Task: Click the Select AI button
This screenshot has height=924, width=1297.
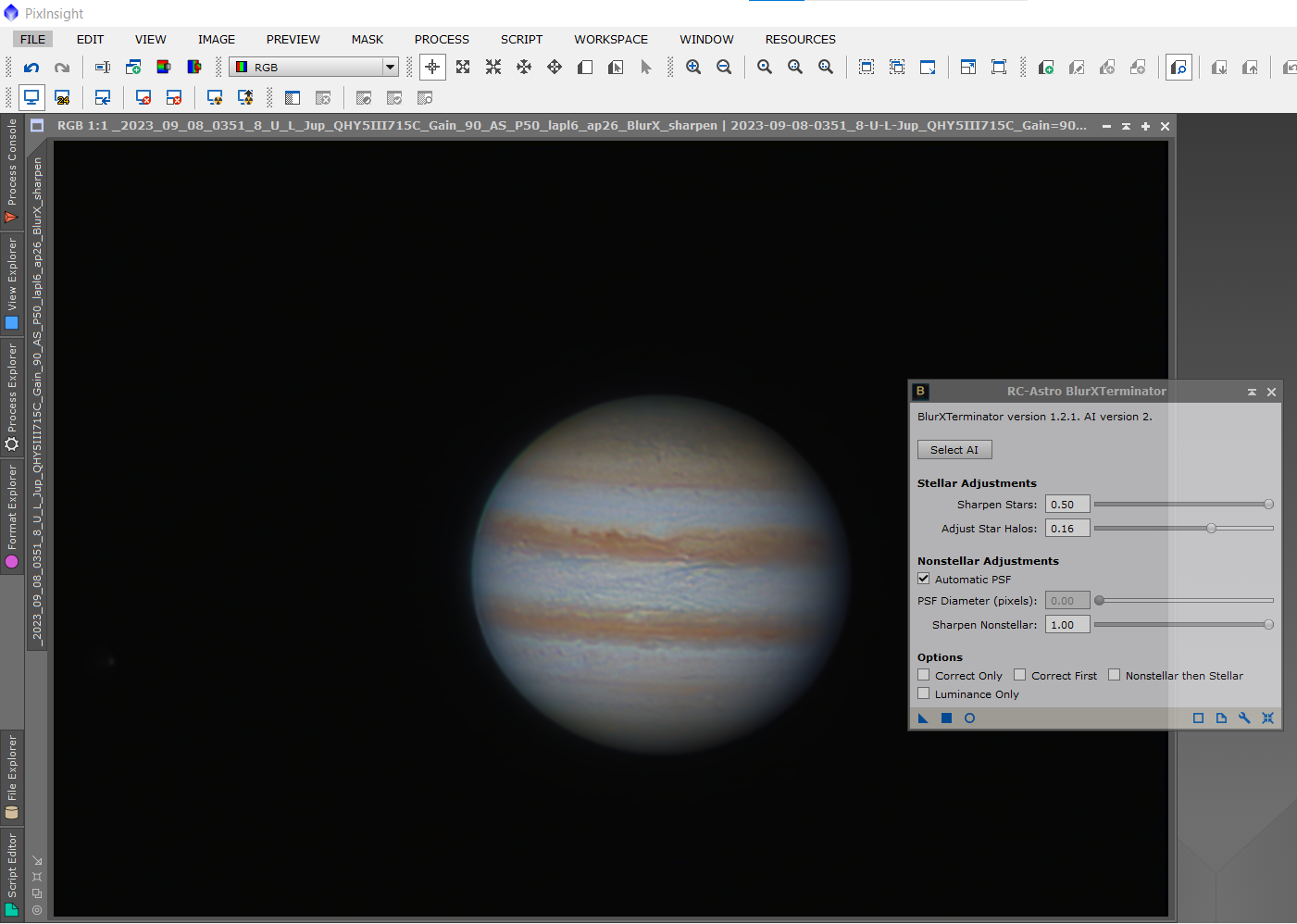Action: (954, 450)
